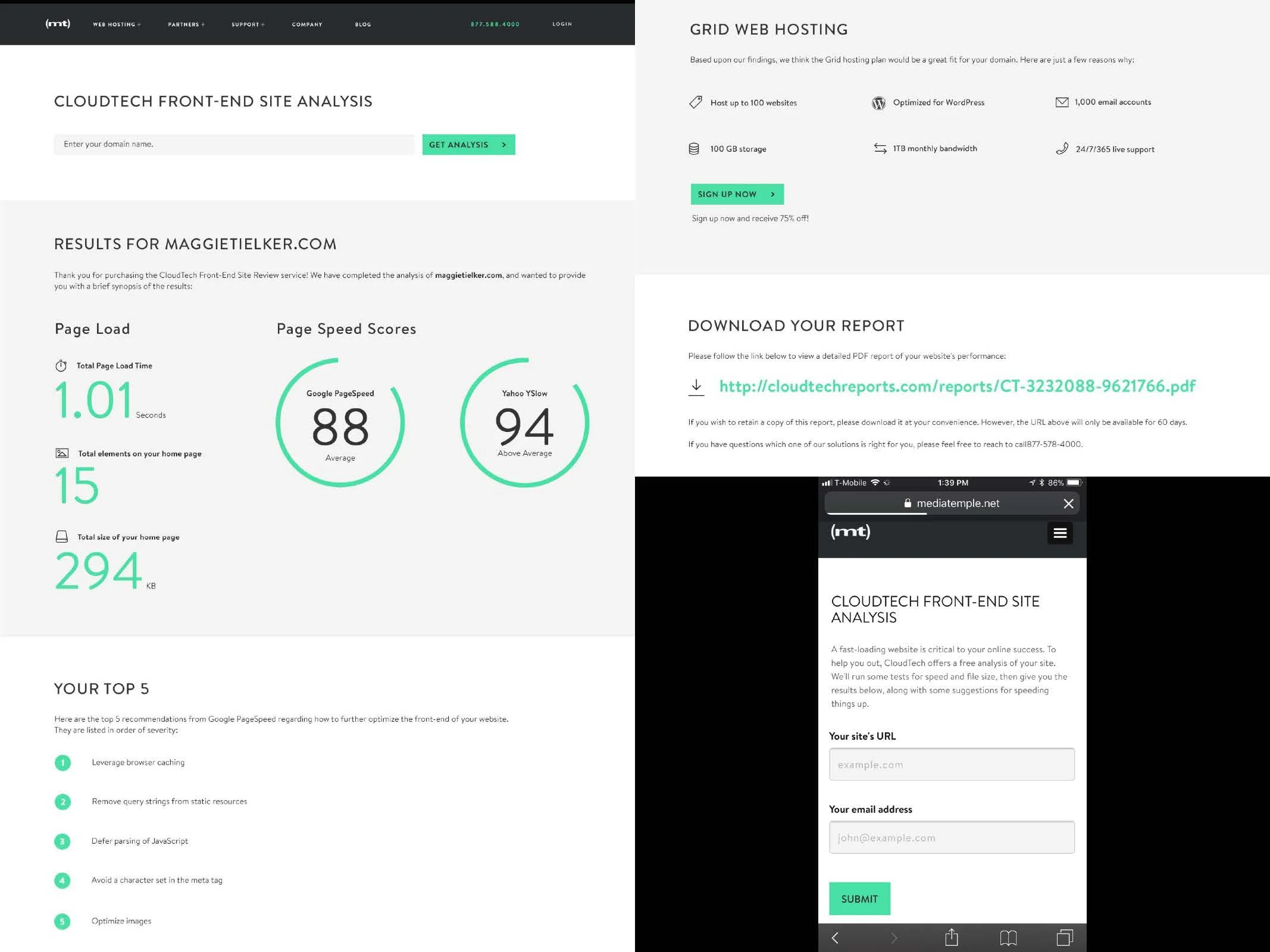Tap the mediatemple.net address bar on phone

(952, 503)
